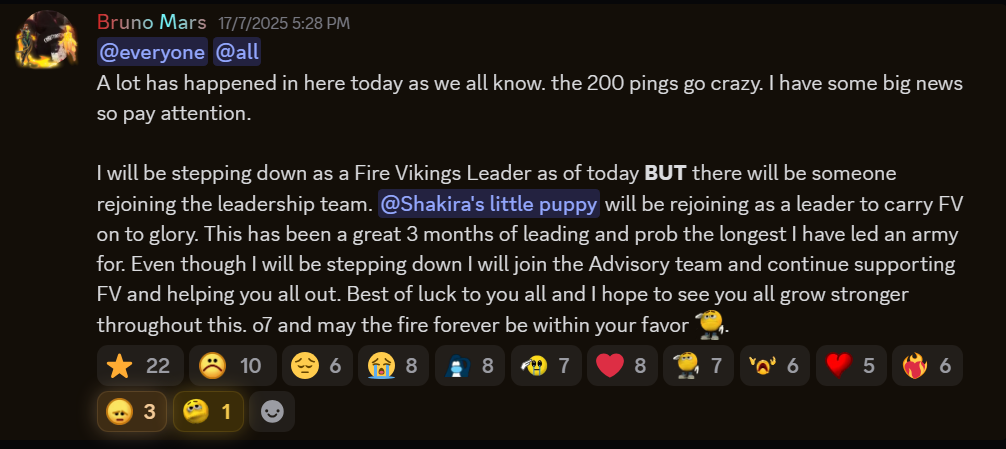Click the @everyone mention tag
The height and width of the screenshot is (449, 1006).
pyautogui.click(x=152, y=52)
